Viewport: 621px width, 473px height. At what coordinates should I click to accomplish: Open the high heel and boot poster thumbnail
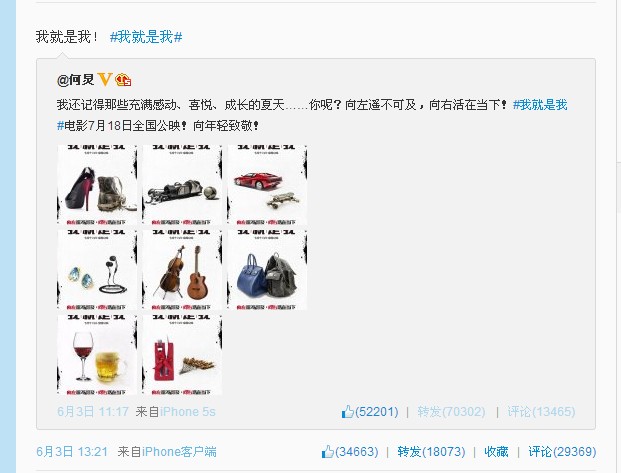97,185
